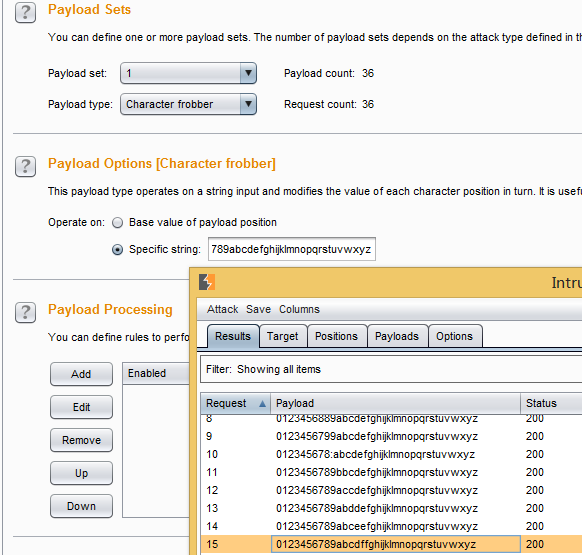582x555 pixels.
Task: Open help icon for Payload Processing
Action: pyautogui.click(x=25, y=312)
